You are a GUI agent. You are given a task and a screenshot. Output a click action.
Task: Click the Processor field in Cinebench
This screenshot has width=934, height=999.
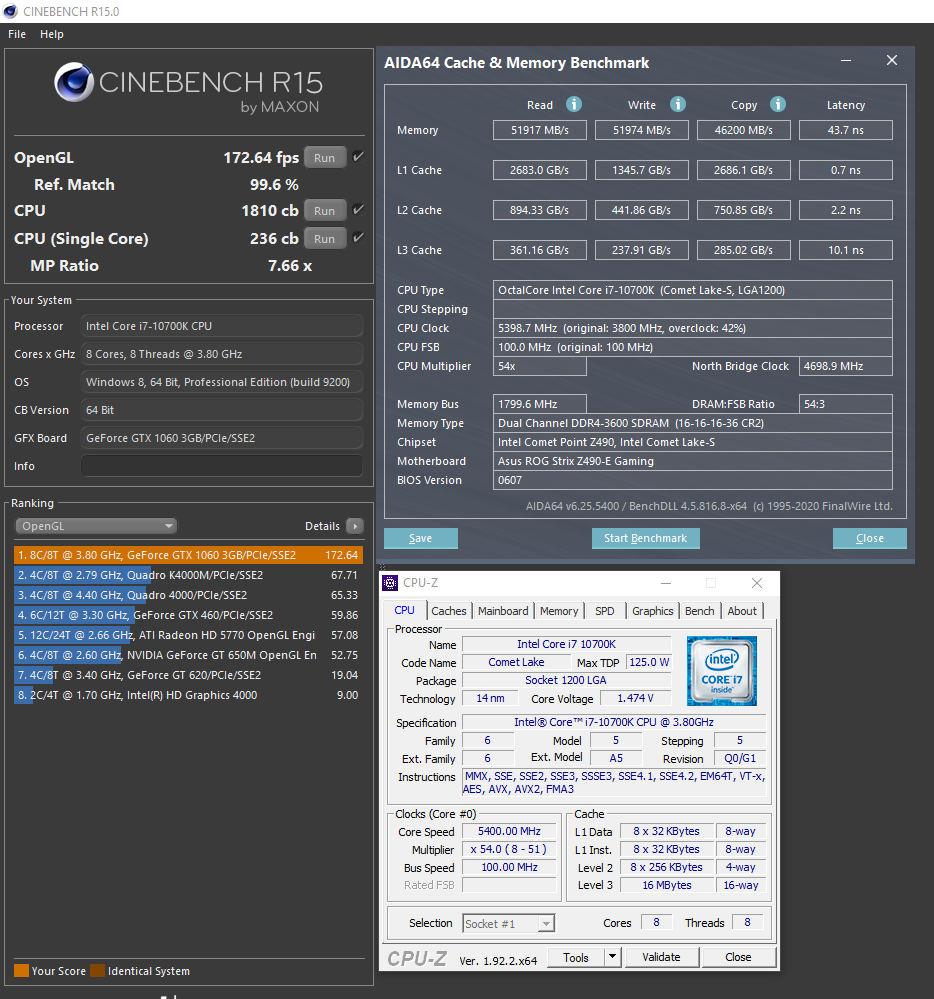pos(222,326)
